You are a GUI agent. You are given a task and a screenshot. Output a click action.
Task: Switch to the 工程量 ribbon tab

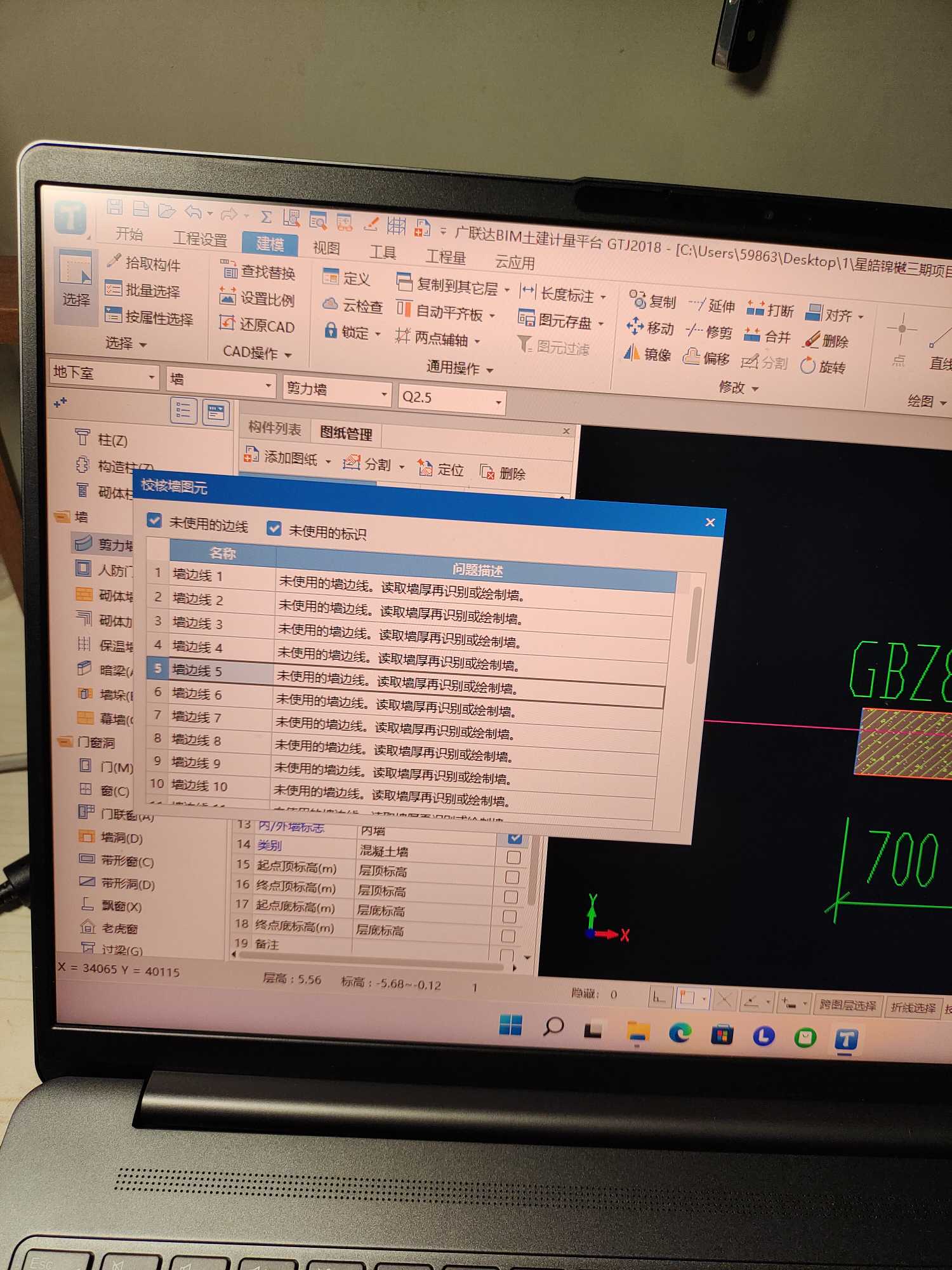coord(446,257)
